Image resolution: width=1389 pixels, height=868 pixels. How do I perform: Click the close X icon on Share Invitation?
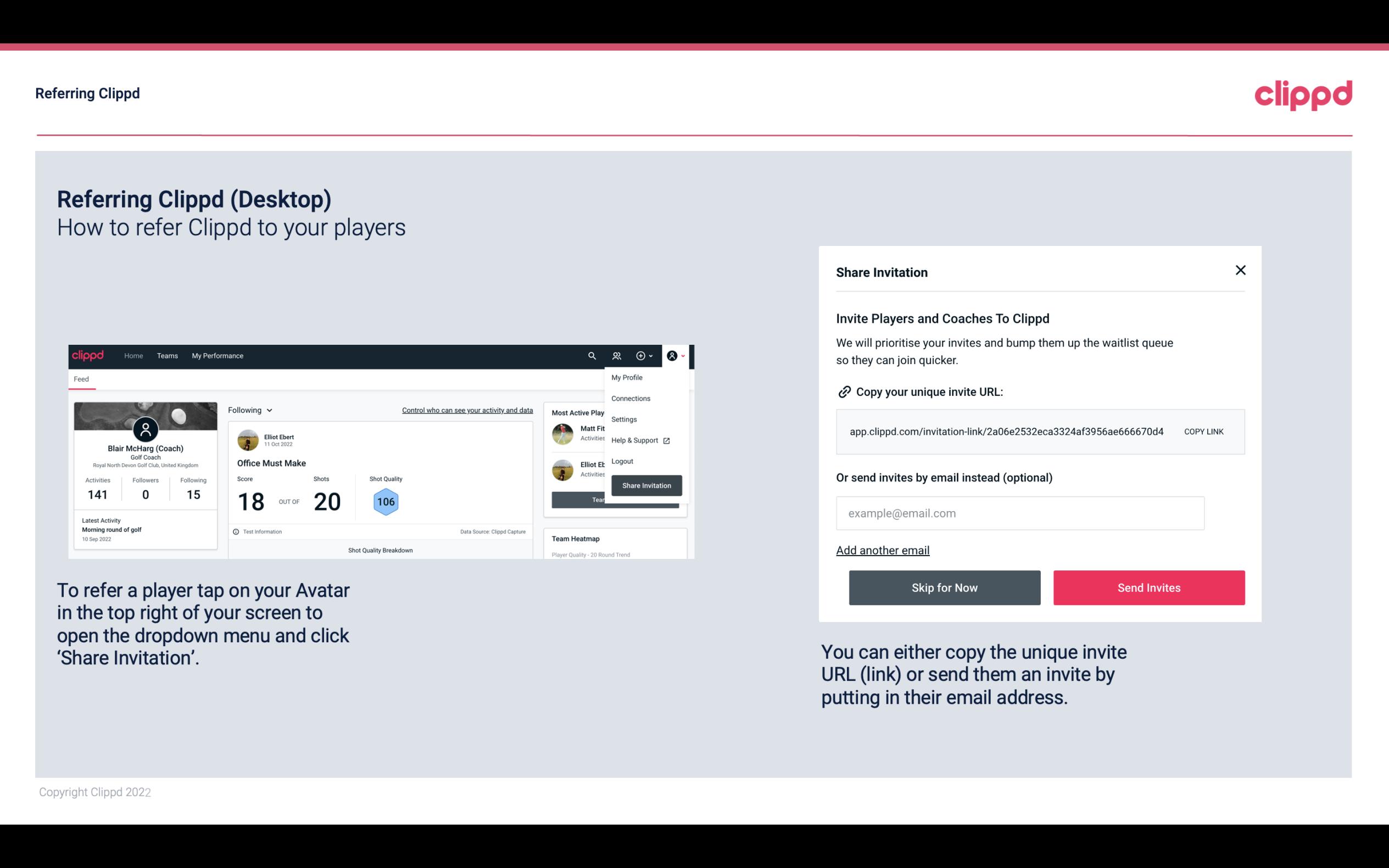coord(1240,270)
